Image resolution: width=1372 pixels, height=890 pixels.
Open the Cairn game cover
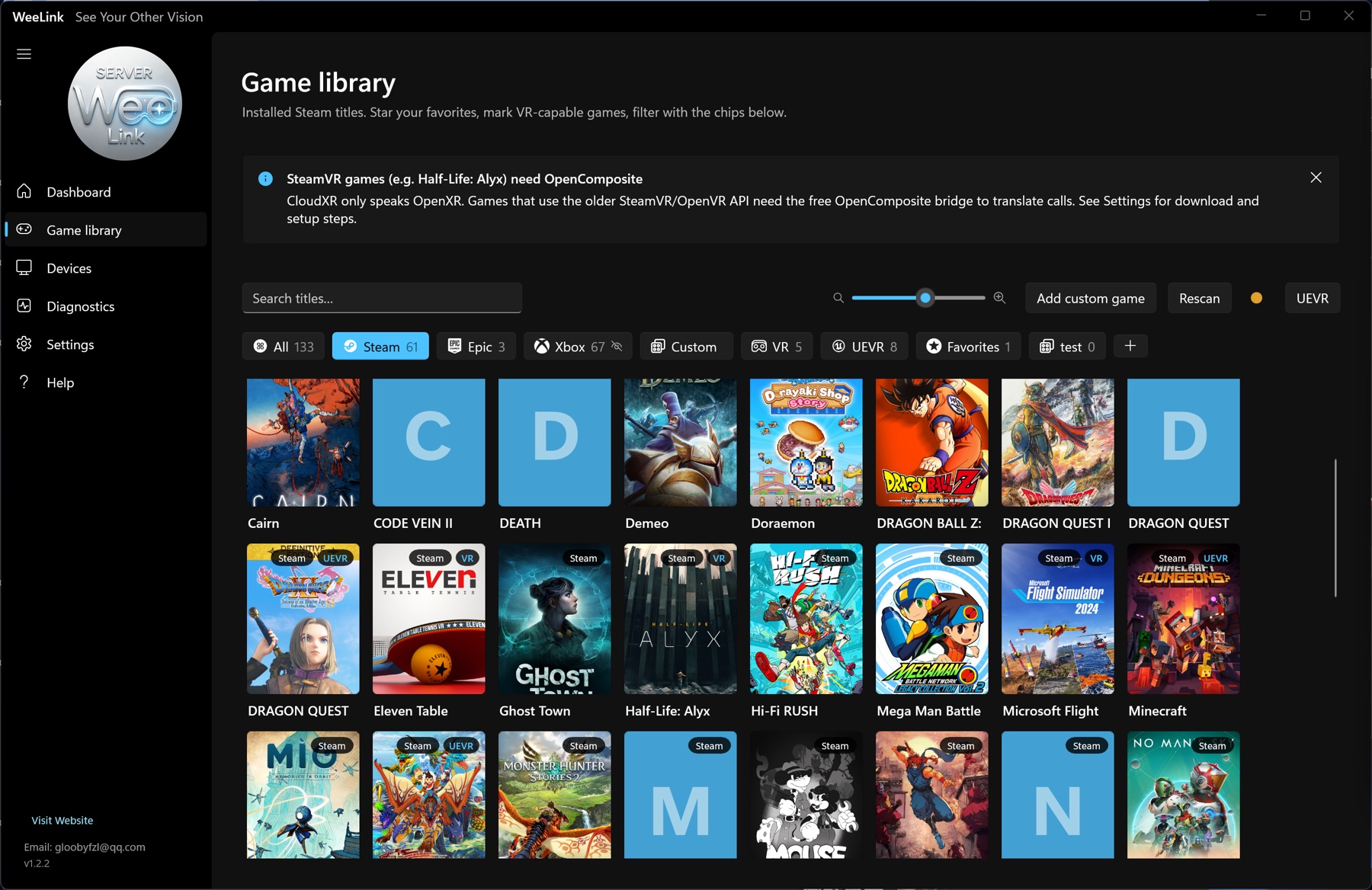pos(303,442)
